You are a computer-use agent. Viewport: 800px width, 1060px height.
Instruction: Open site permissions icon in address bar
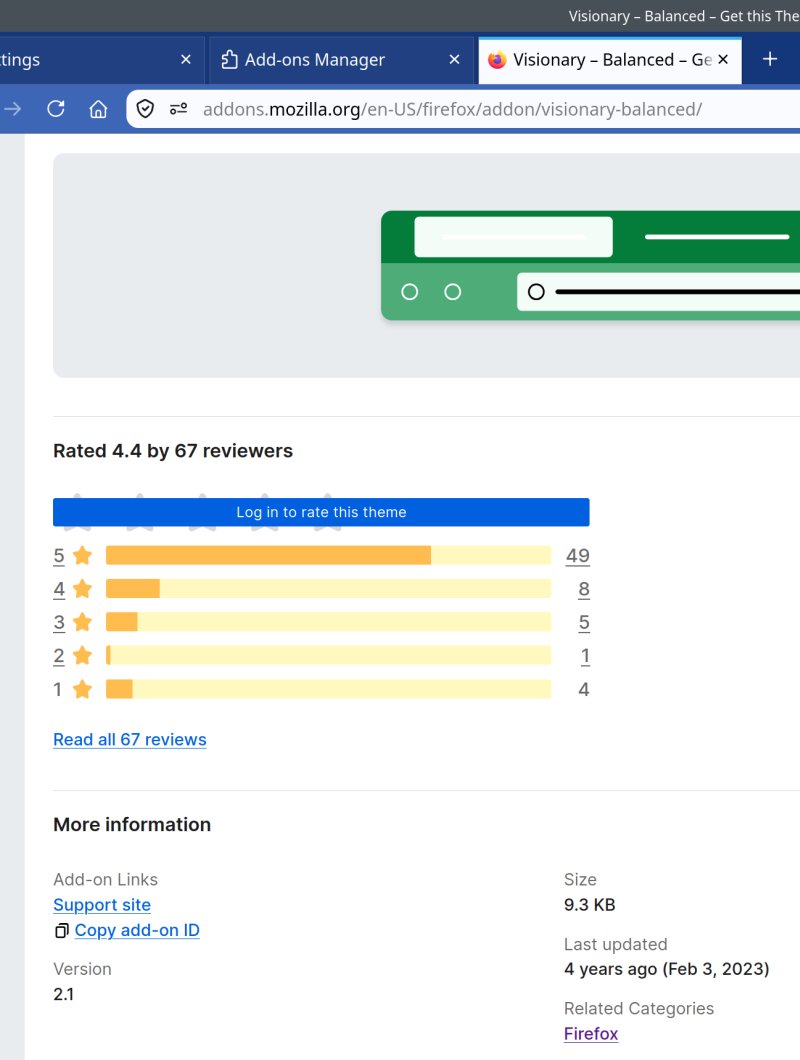179,109
